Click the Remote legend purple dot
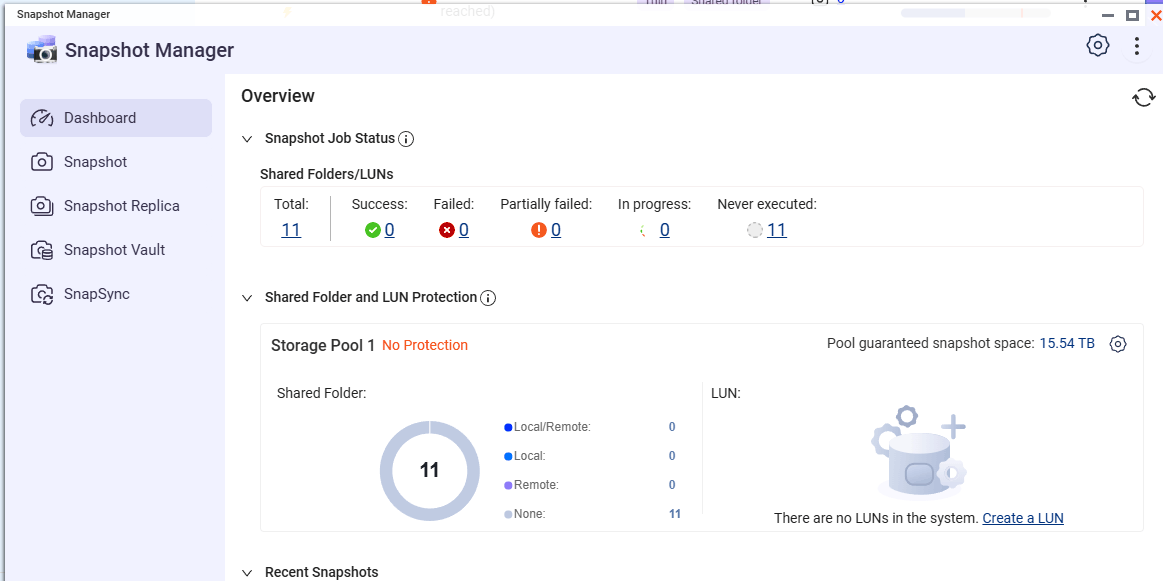The image size is (1163, 581). pyautogui.click(x=508, y=485)
